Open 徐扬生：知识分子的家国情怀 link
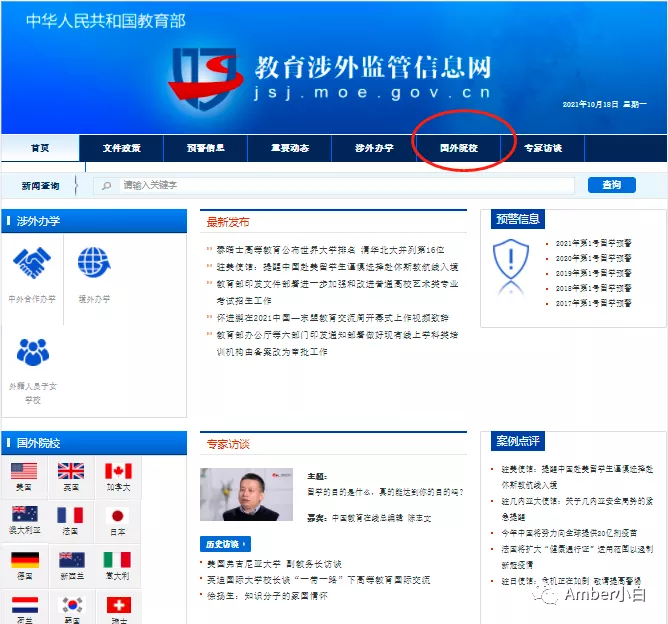 268,596
